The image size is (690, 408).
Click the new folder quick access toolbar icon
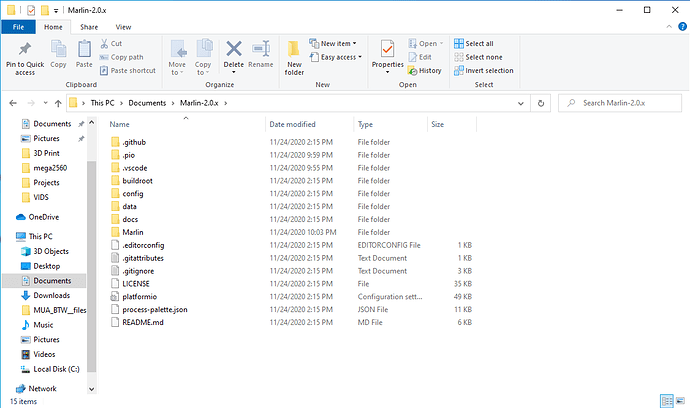point(44,10)
